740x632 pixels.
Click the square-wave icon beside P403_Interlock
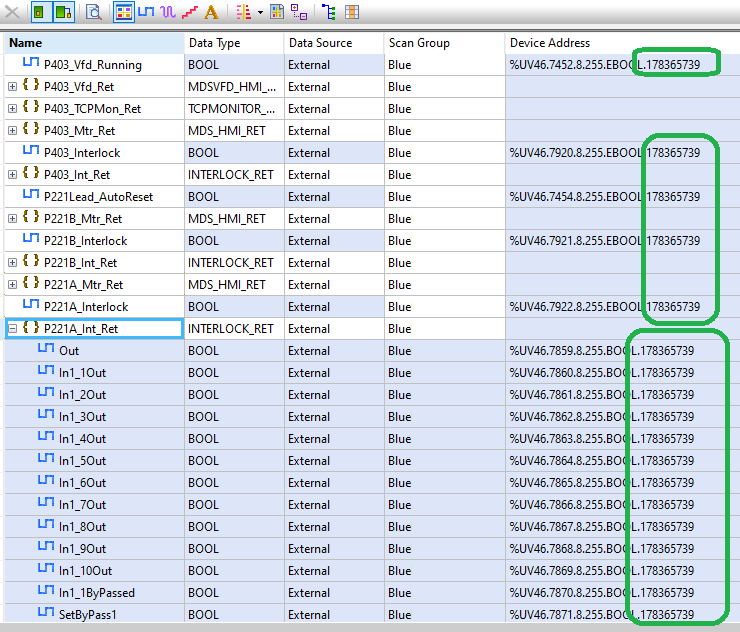click(31, 151)
